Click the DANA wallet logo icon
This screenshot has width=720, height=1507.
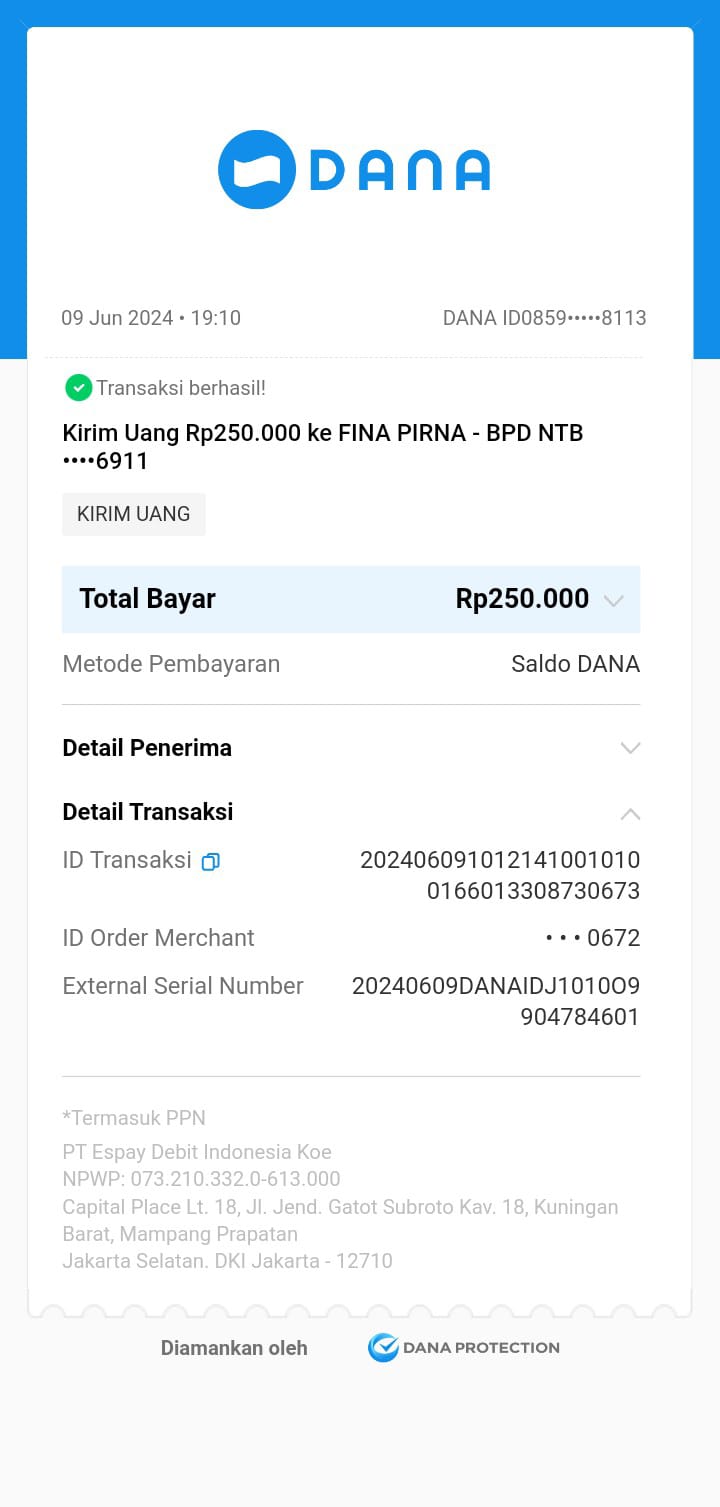pyautogui.click(x=257, y=170)
